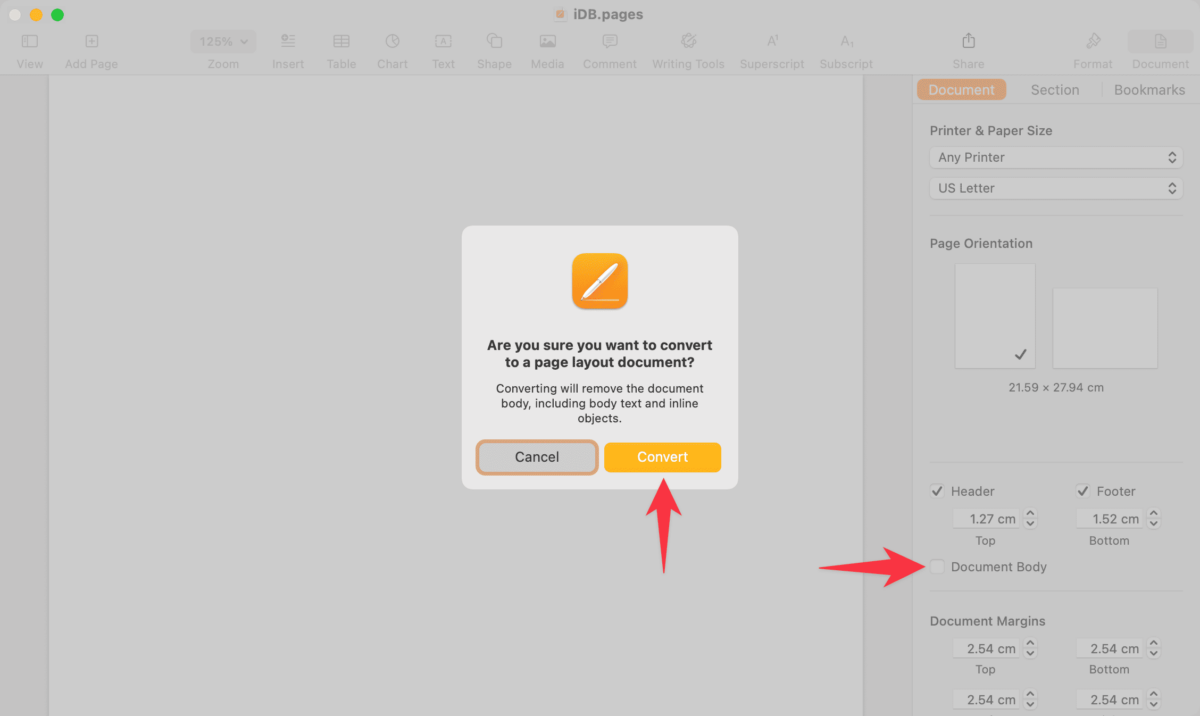Click Cancel in the conversion dialog
The height and width of the screenshot is (716, 1200).
[x=537, y=457]
